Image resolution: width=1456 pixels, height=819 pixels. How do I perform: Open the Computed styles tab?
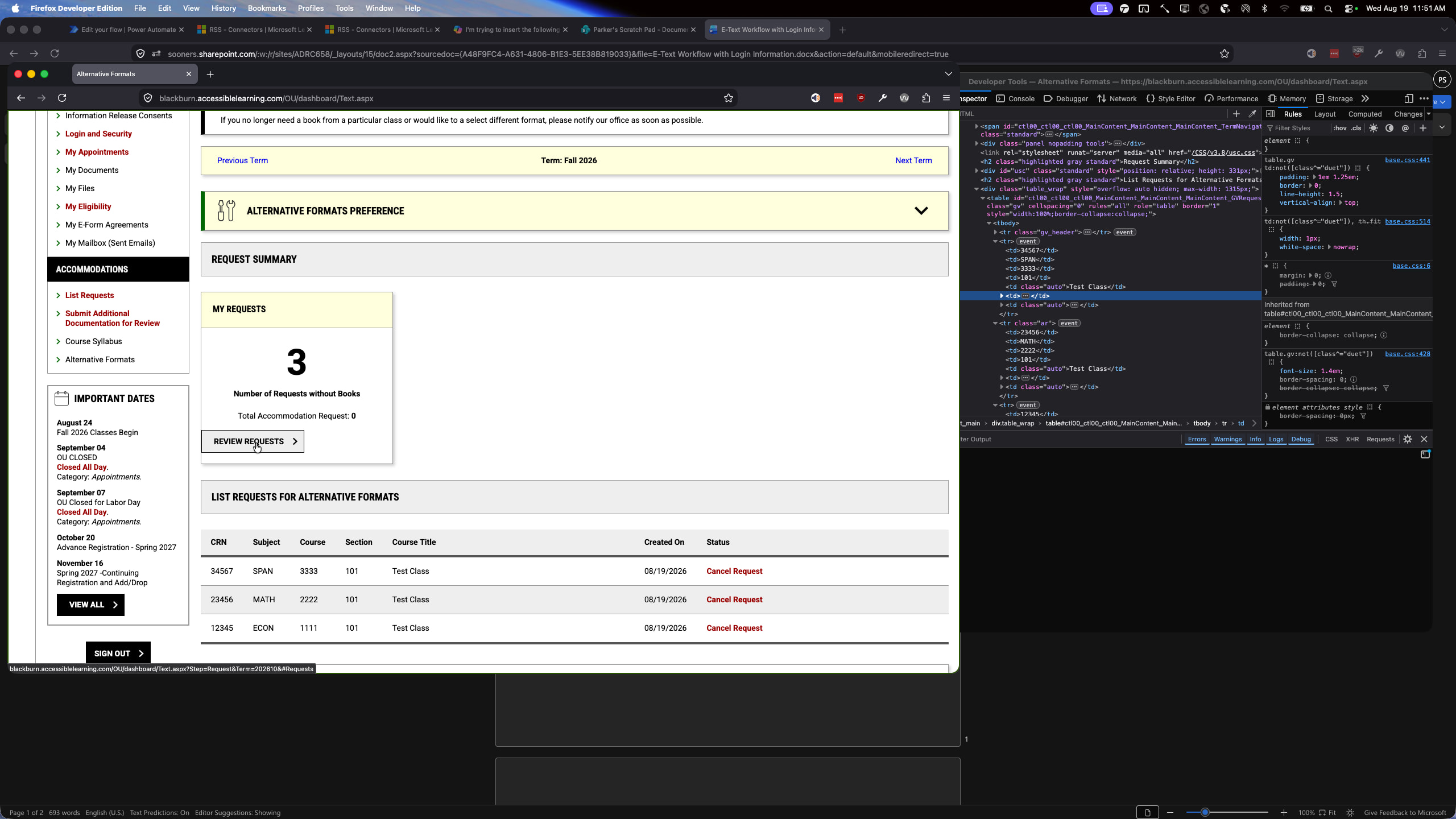[1364, 114]
